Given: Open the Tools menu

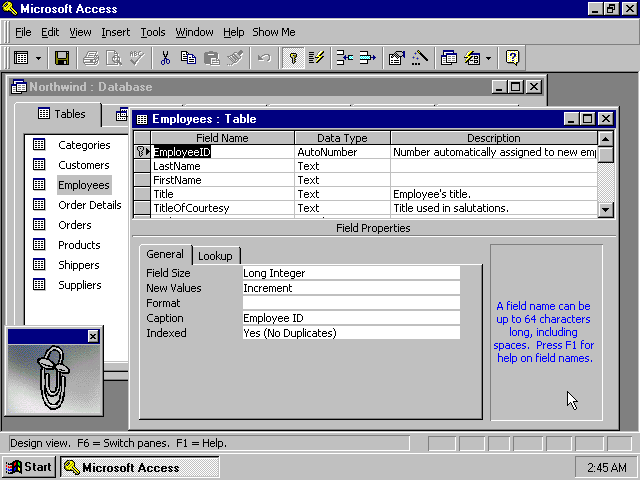Looking at the screenshot, I should 153,32.
